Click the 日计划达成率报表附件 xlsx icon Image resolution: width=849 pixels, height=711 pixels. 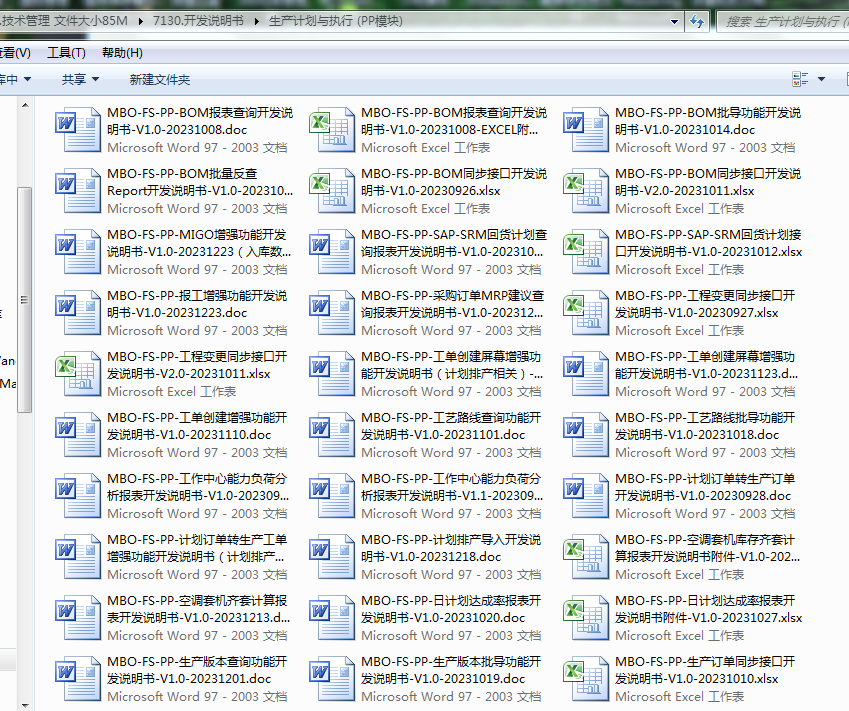[x=586, y=618]
